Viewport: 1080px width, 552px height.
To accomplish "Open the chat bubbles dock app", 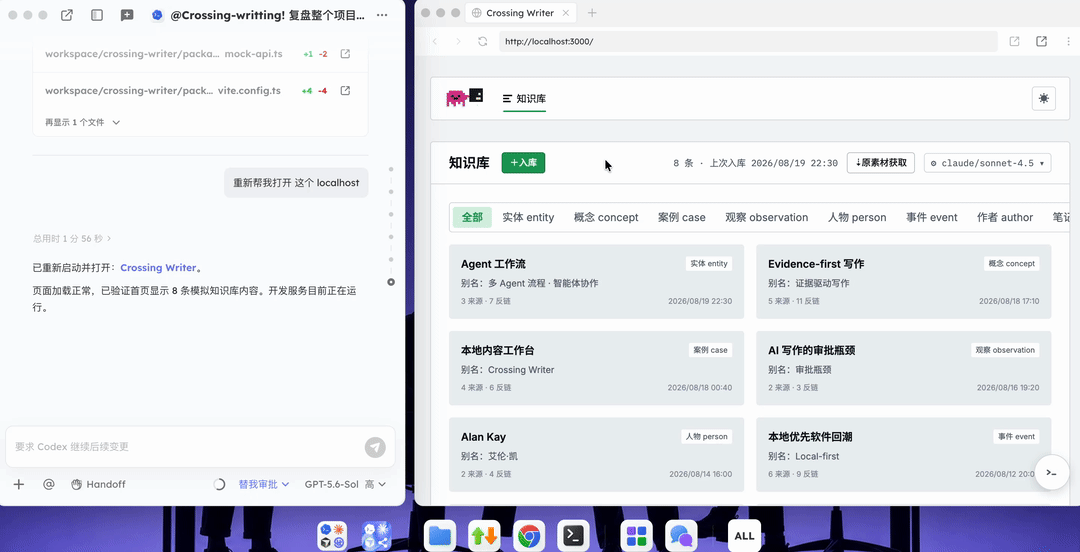I will point(681,535).
